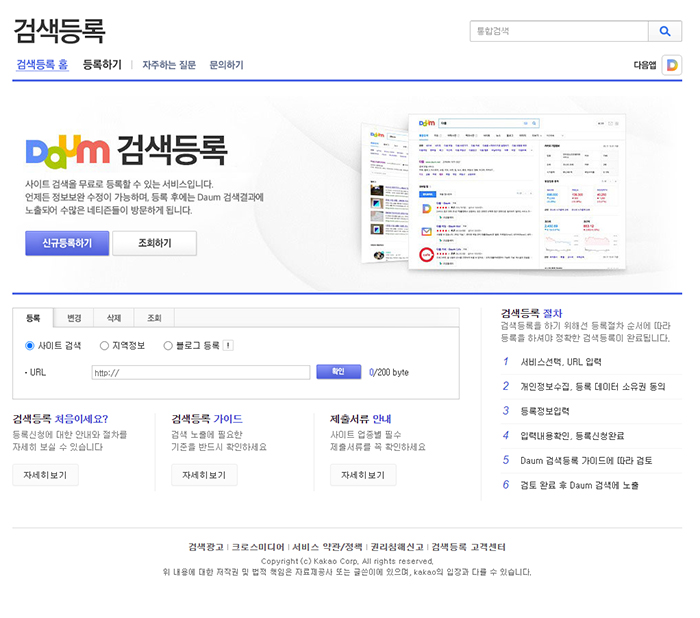Open the 등록하기 menu item
The image size is (700, 618).
click(102, 65)
